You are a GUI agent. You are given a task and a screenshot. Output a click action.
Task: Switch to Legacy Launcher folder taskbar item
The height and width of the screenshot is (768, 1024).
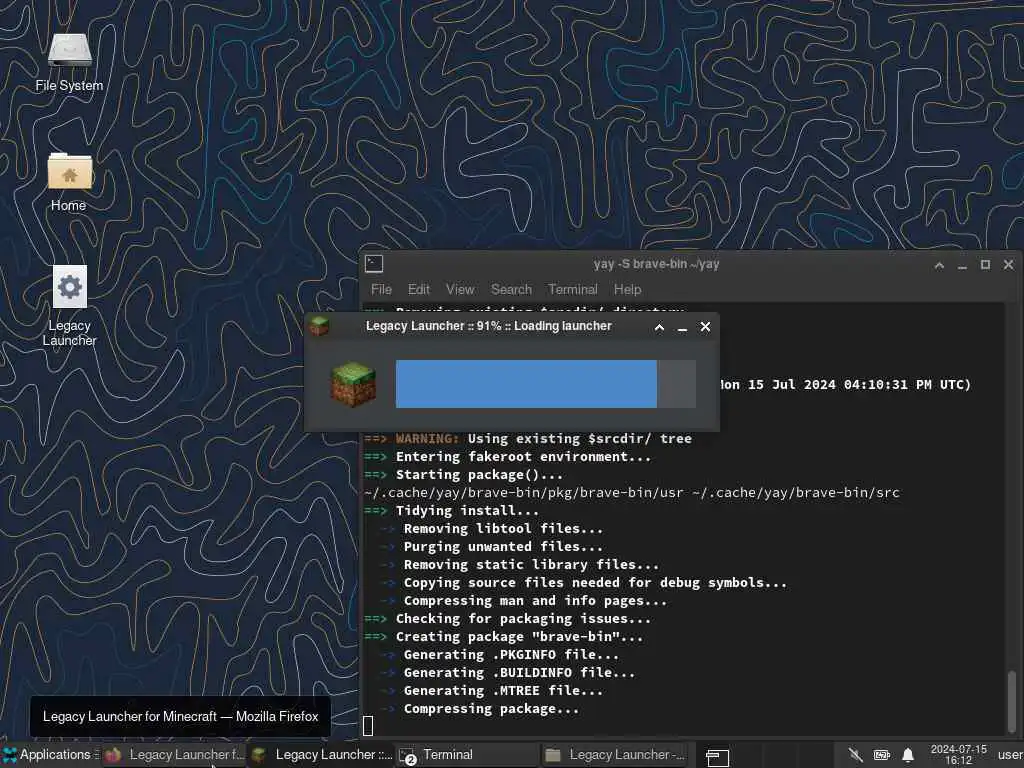tap(615, 755)
